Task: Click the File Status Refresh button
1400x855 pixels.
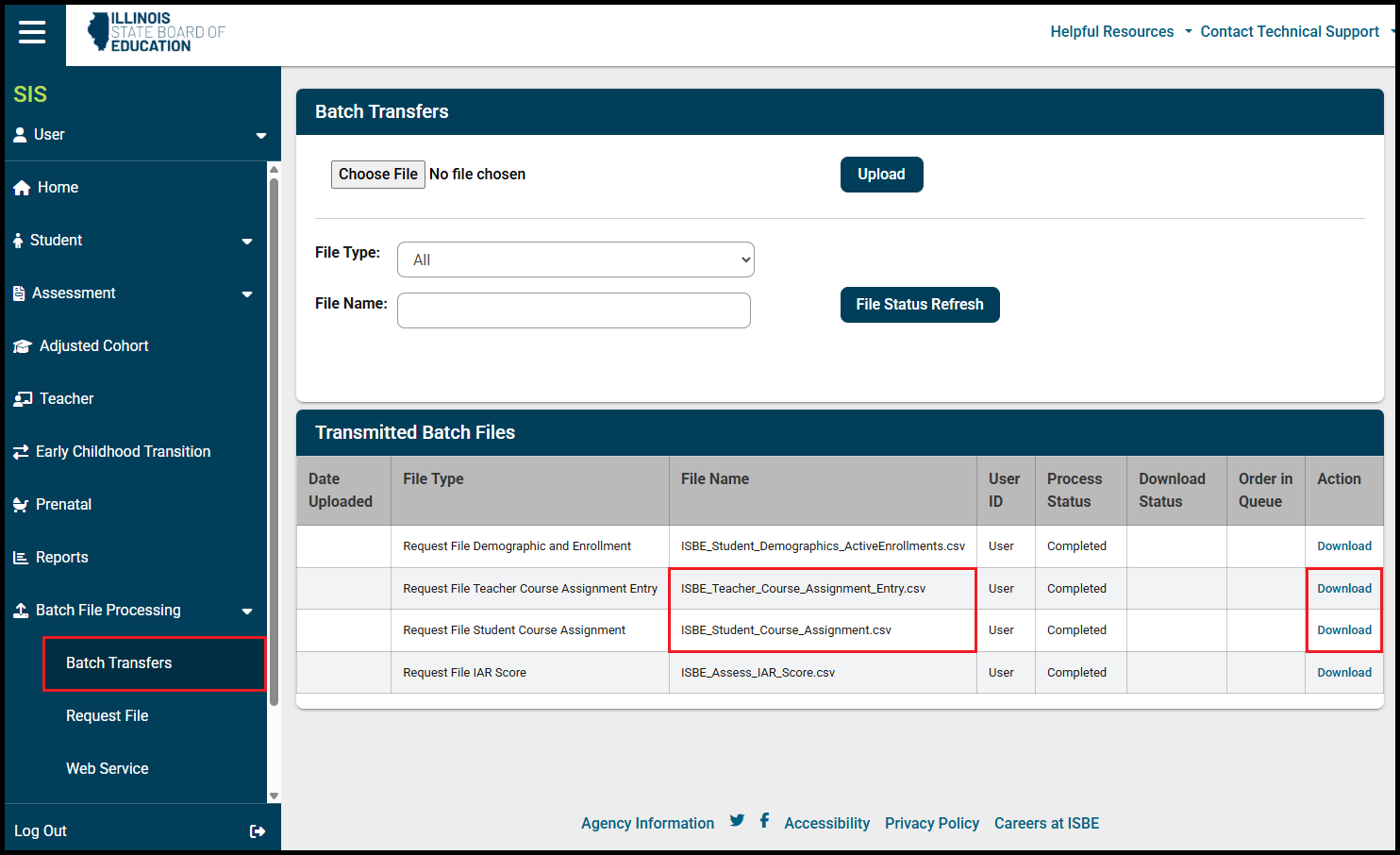Action: tap(919, 305)
